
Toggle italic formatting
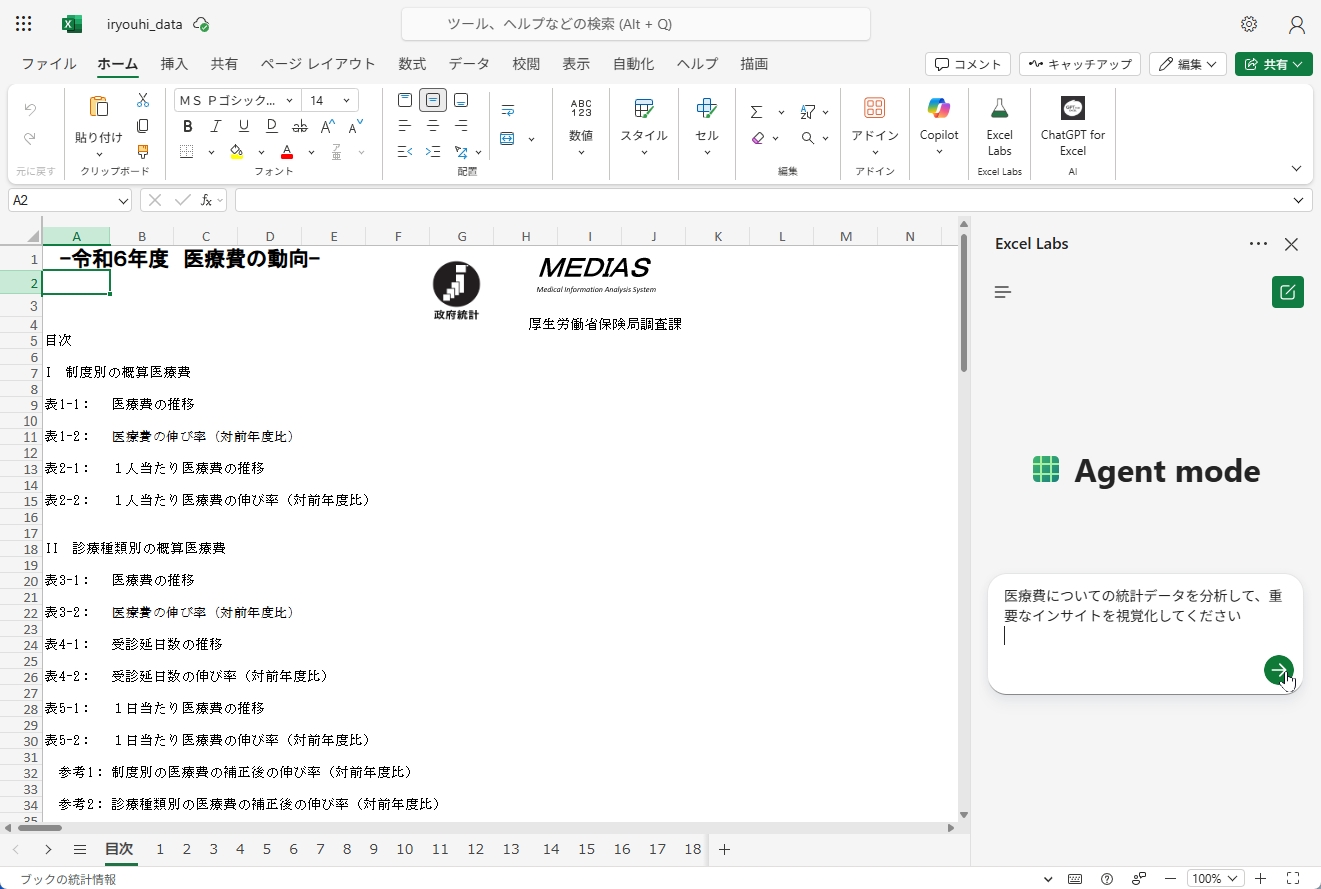(x=215, y=126)
